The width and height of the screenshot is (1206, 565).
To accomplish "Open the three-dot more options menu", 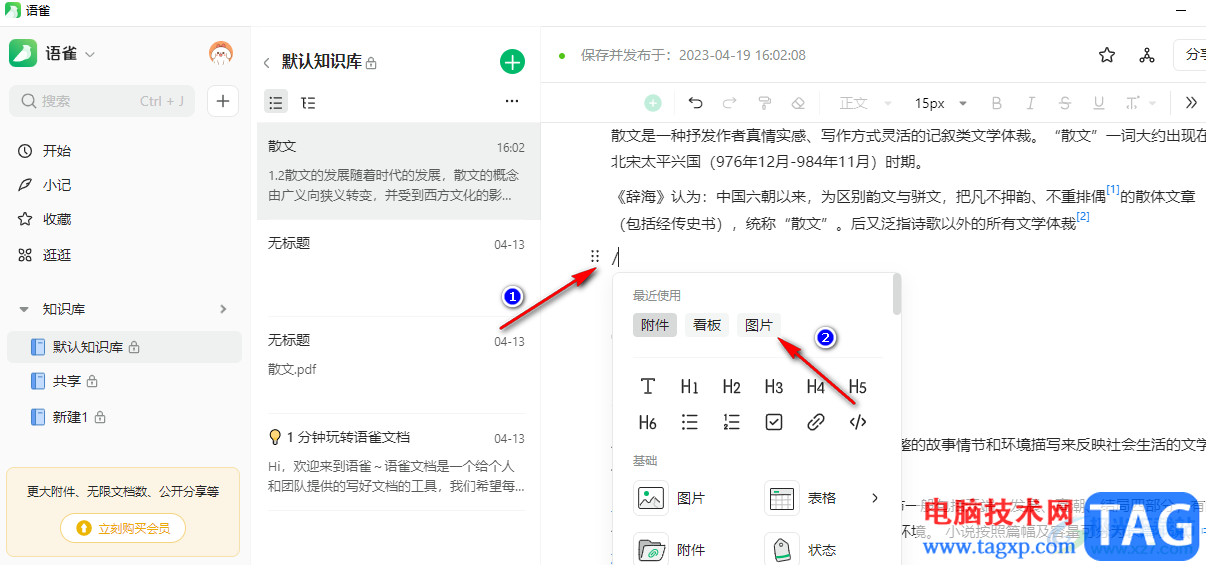I will point(512,101).
